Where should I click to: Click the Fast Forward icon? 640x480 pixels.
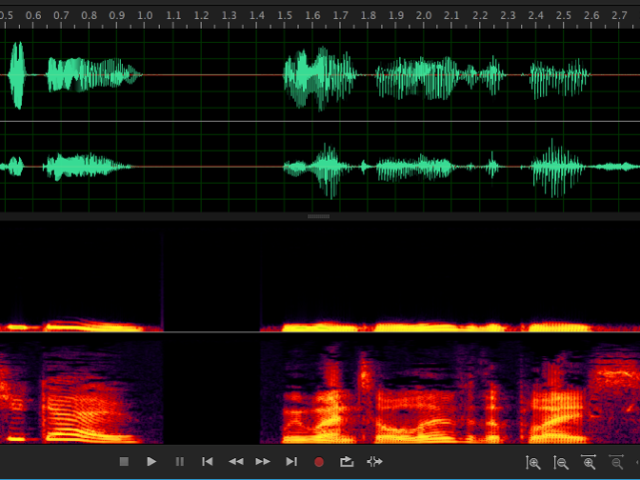[x=263, y=462]
